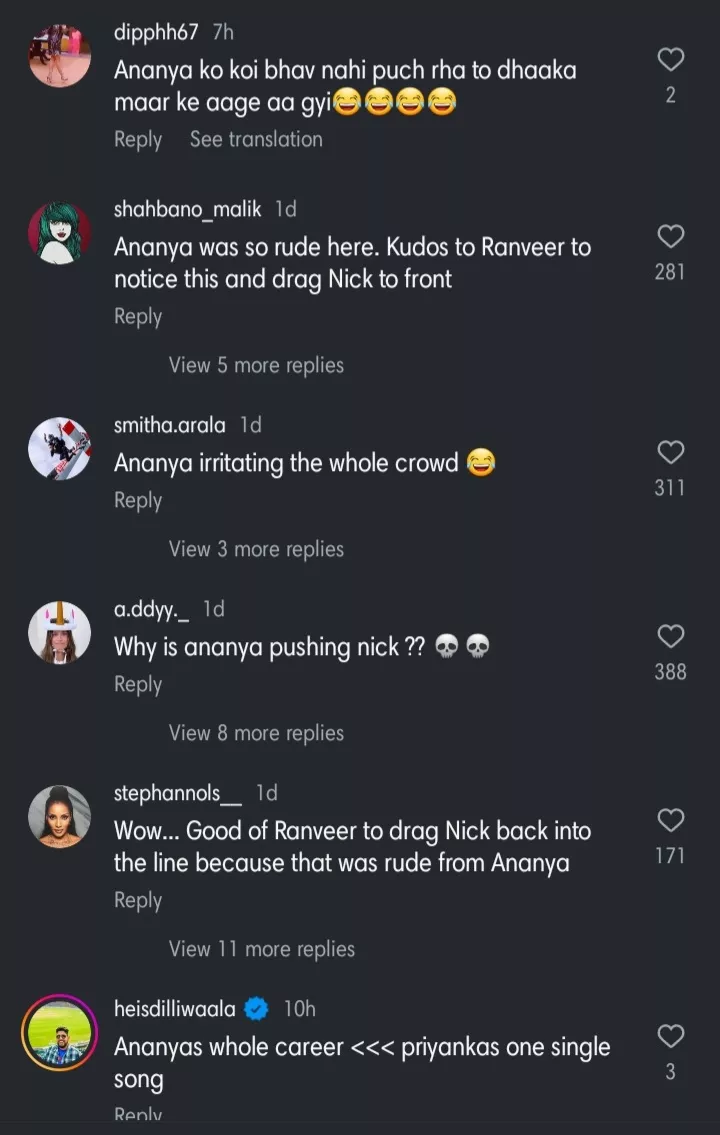This screenshot has width=720, height=1135.
Task: Tap See translation on dipphh67's comment
Action: coord(256,140)
